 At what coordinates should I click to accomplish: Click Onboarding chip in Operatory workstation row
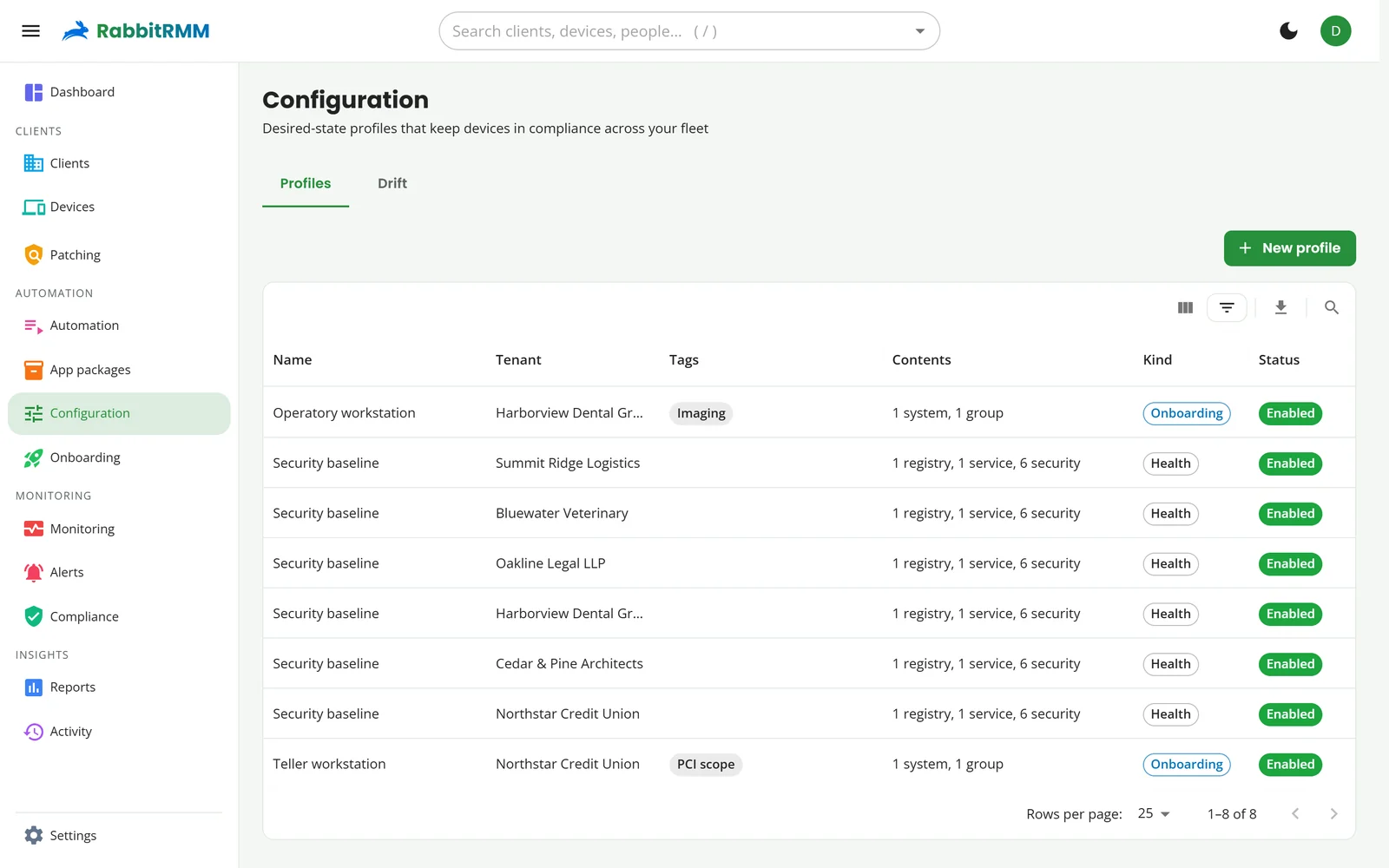click(x=1187, y=413)
